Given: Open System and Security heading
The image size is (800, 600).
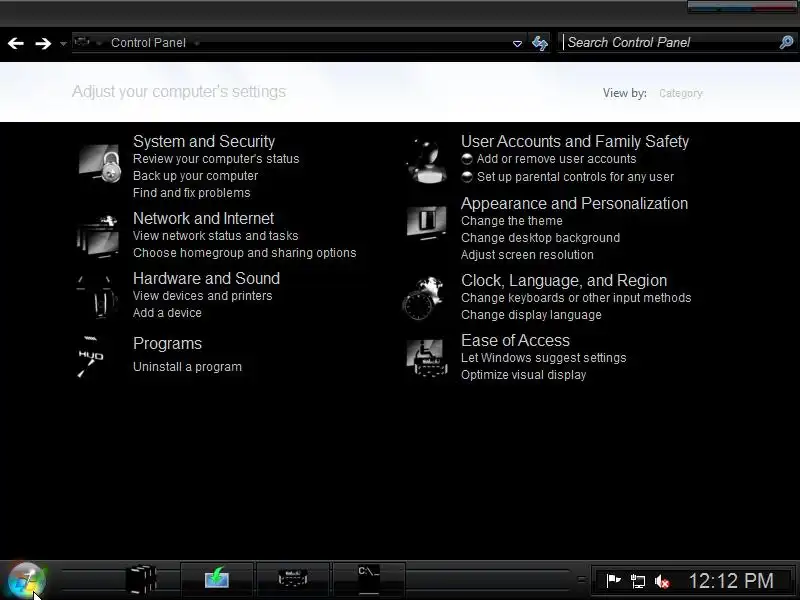Looking at the screenshot, I should [x=204, y=141].
